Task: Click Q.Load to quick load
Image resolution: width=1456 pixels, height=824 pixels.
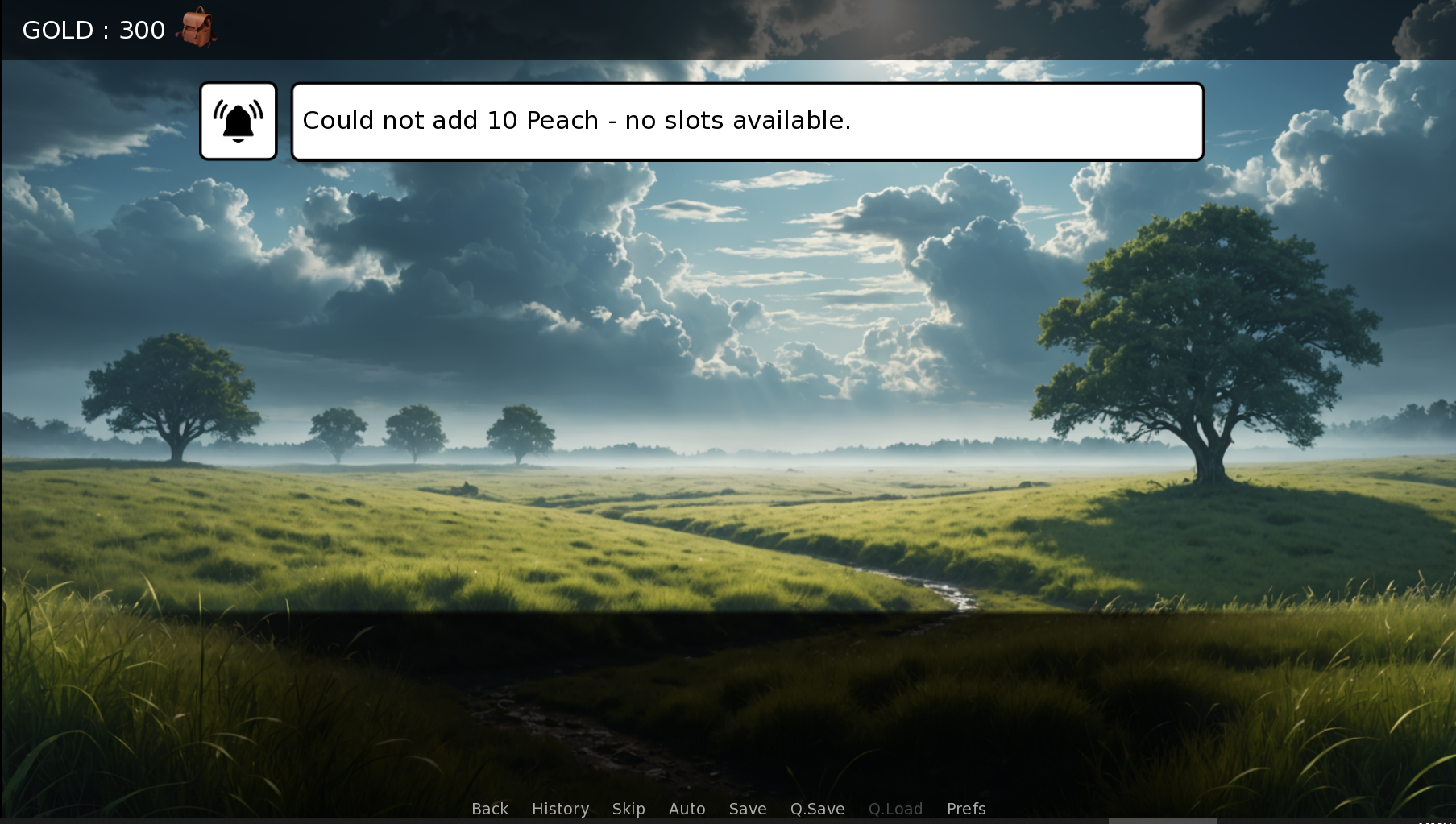Action: (895, 809)
